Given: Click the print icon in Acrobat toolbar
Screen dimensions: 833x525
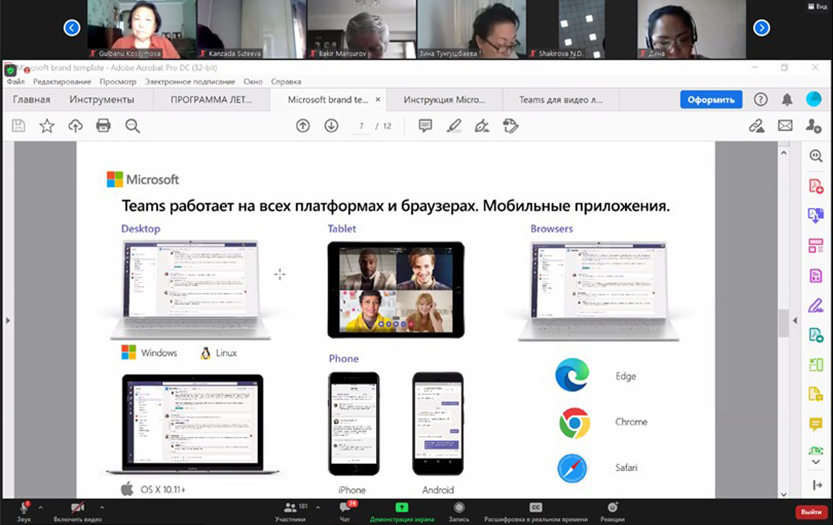Looking at the screenshot, I should 103,126.
